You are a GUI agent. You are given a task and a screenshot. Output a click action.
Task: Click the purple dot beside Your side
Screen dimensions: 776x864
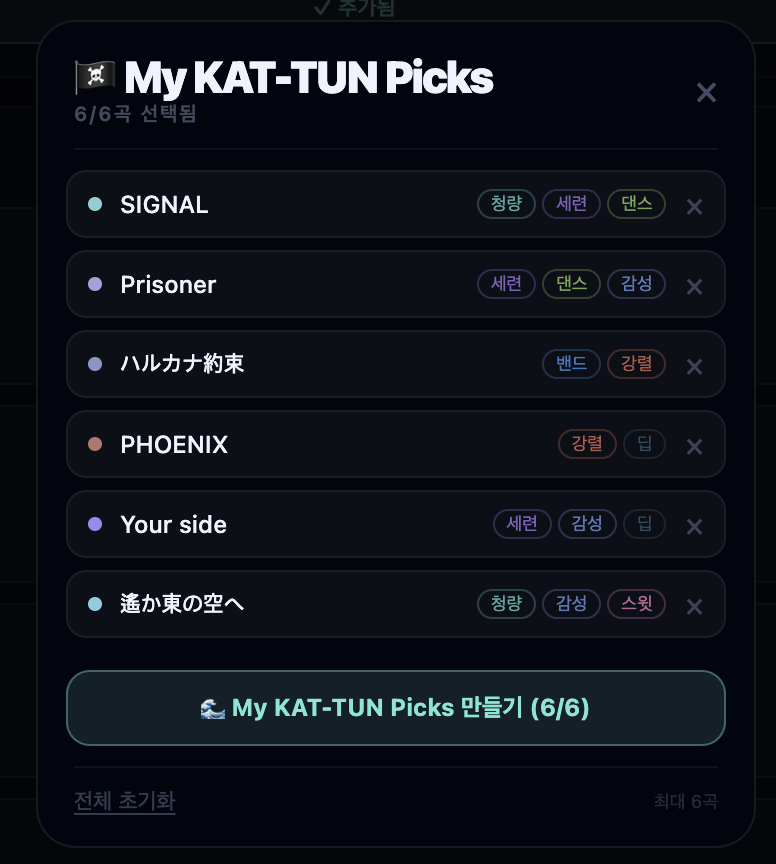(x=95, y=524)
